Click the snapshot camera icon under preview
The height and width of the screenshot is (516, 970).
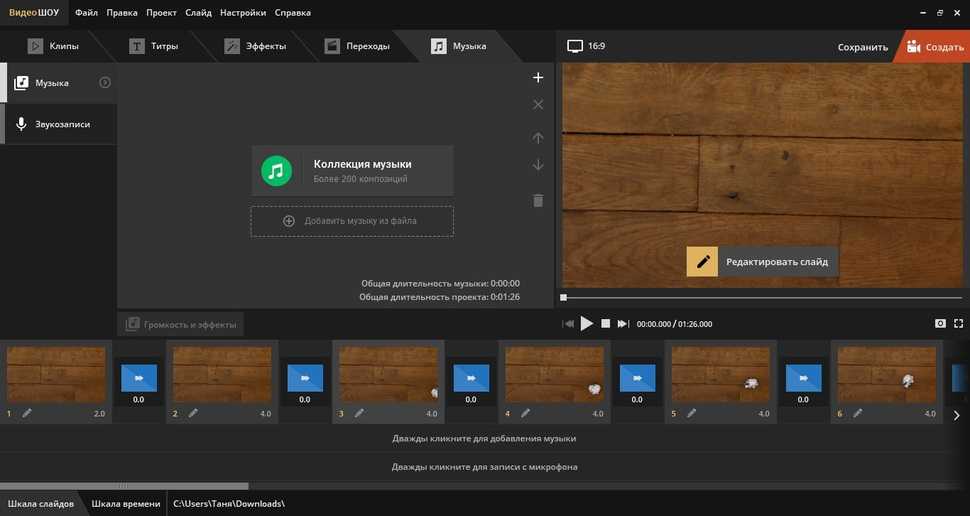940,324
